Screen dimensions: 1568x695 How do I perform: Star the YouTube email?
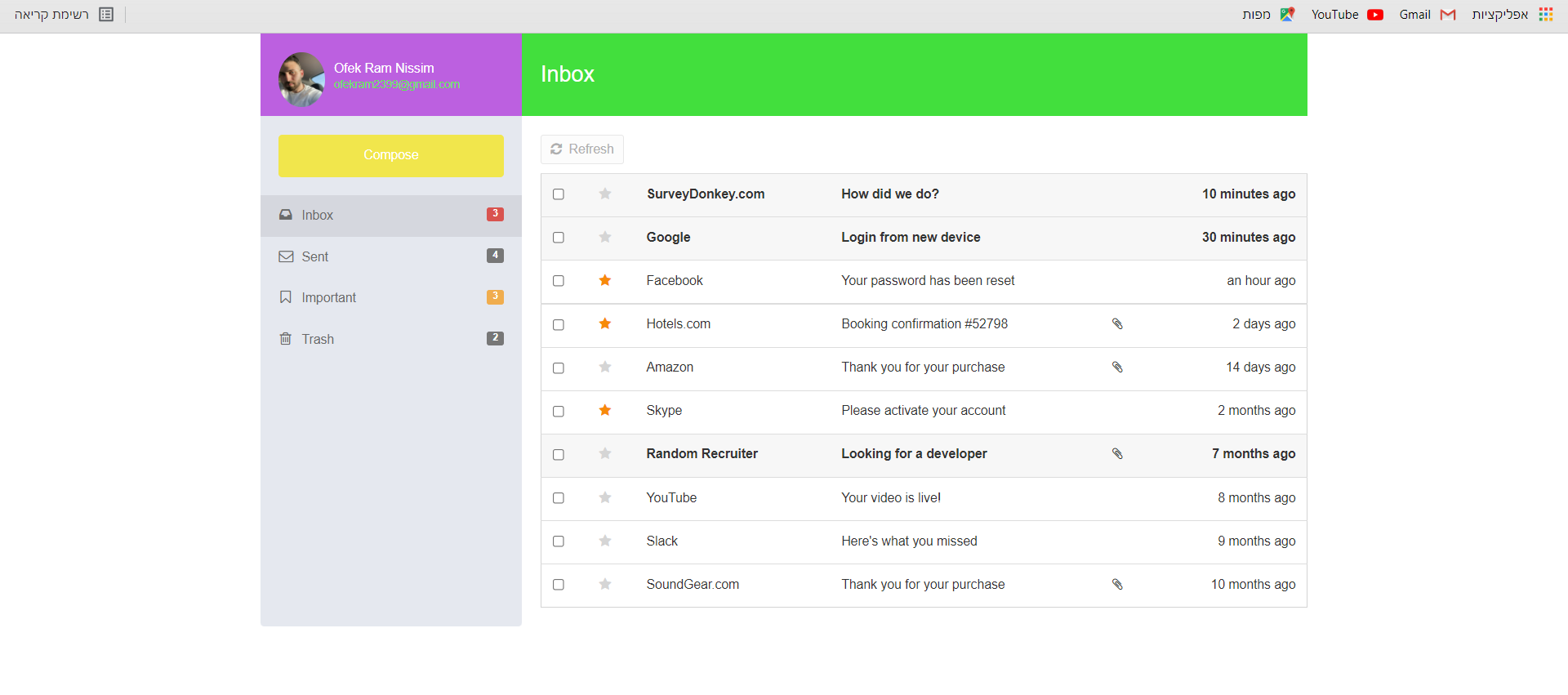604,498
